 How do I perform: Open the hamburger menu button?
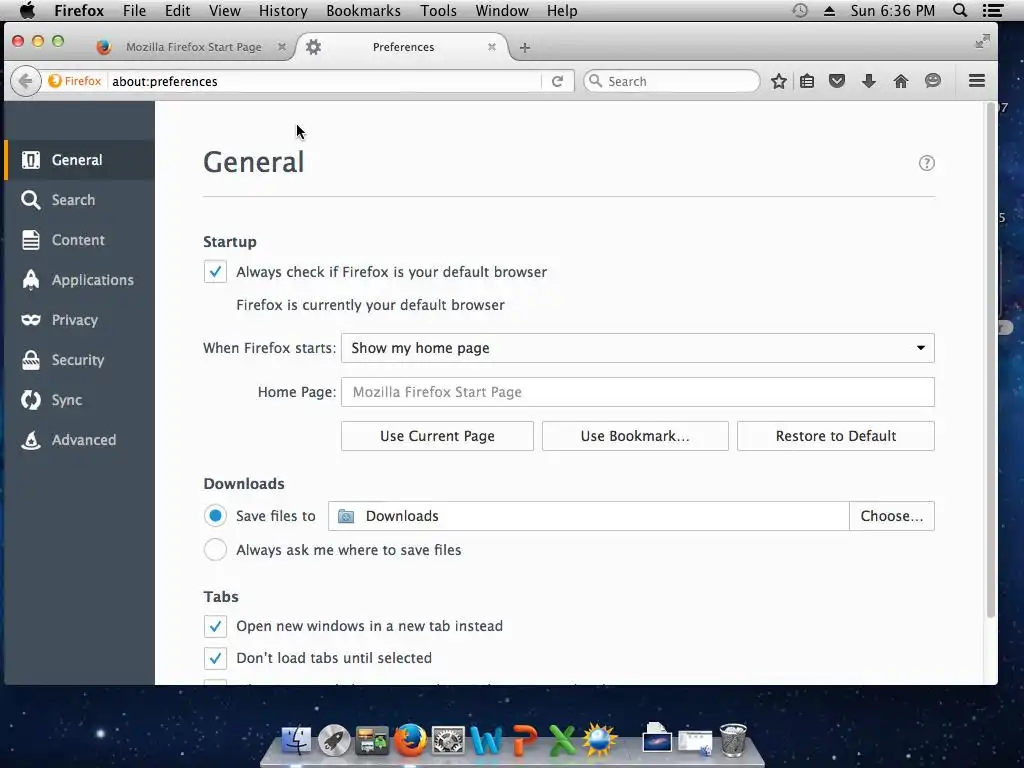click(976, 80)
